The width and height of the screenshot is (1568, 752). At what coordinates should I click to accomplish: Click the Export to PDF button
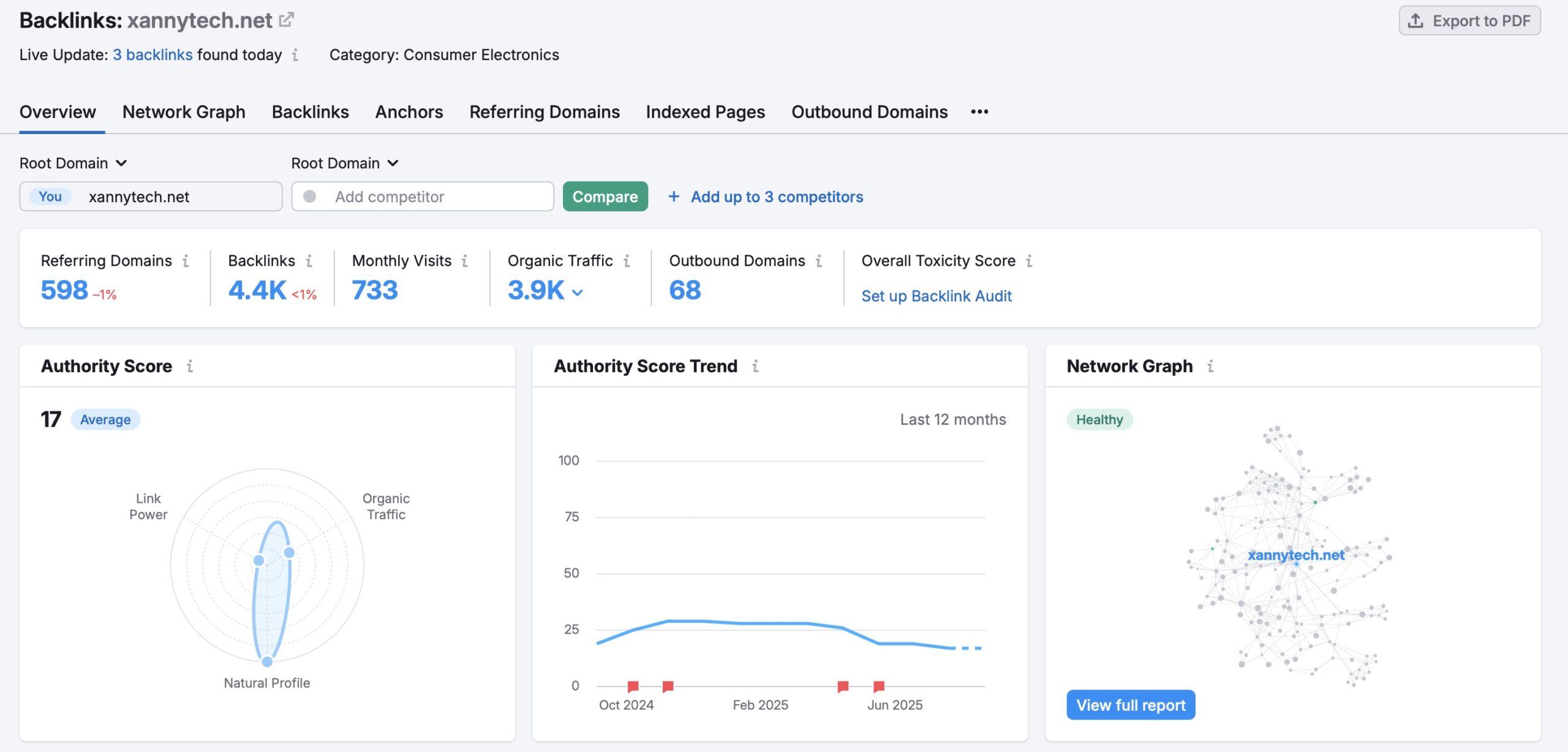[1469, 20]
